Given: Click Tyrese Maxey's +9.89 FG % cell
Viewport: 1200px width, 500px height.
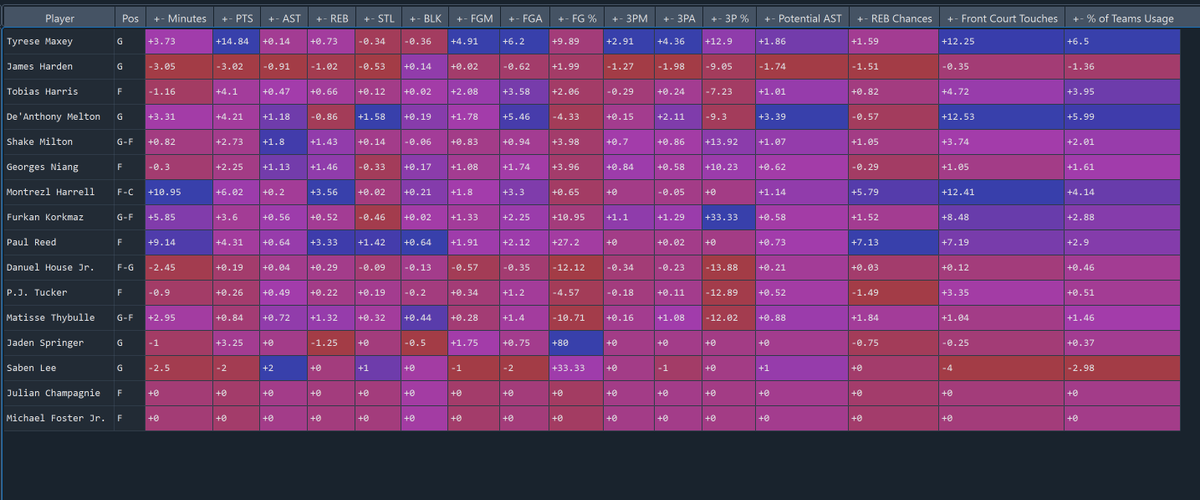Looking at the screenshot, I should [x=578, y=41].
